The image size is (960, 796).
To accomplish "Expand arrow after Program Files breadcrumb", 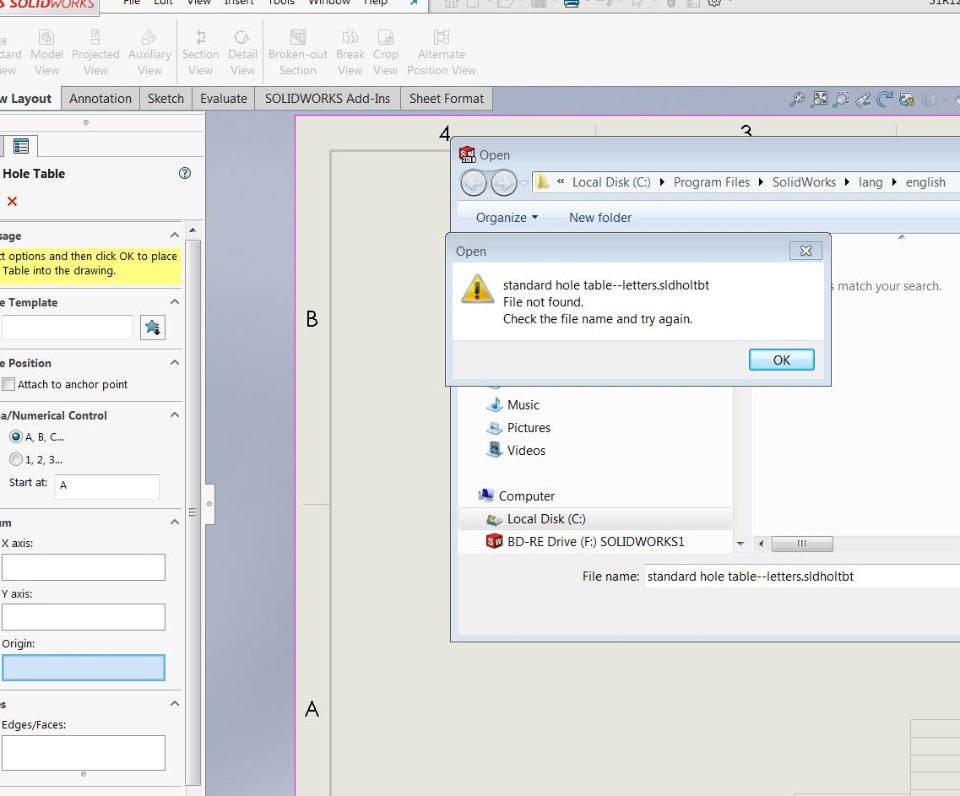I will (x=760, y=182).
